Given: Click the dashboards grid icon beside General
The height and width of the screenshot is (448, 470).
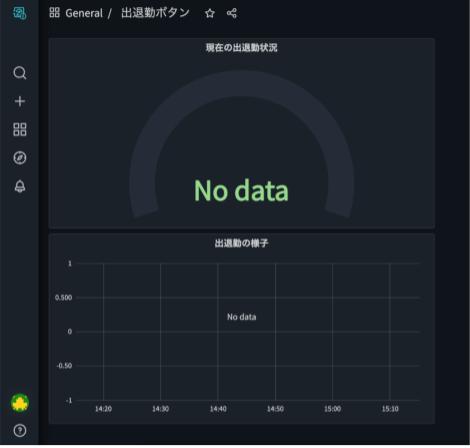Looking at the screenshot, I should pos(54,13).
